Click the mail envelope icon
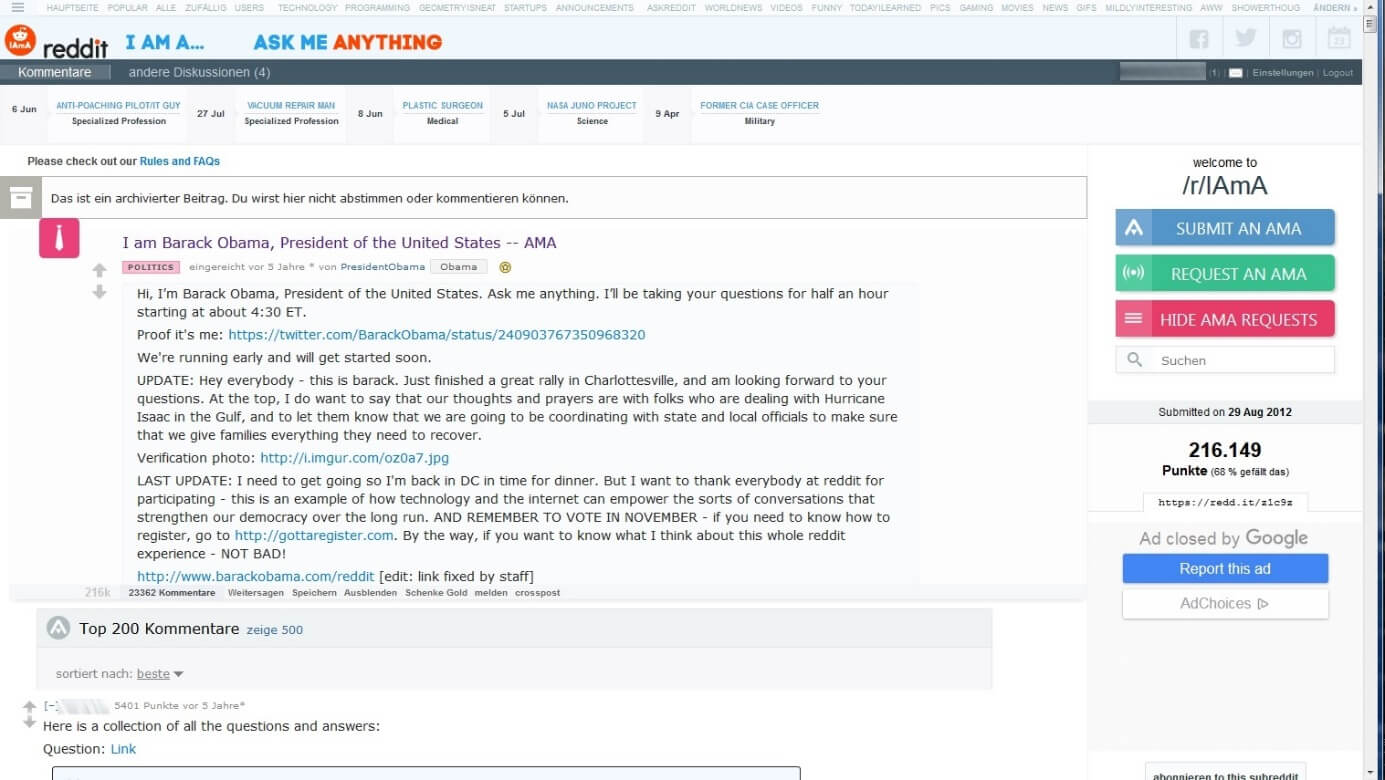This screenshot has height=780, width=1385. click(x=1236, y=73)
